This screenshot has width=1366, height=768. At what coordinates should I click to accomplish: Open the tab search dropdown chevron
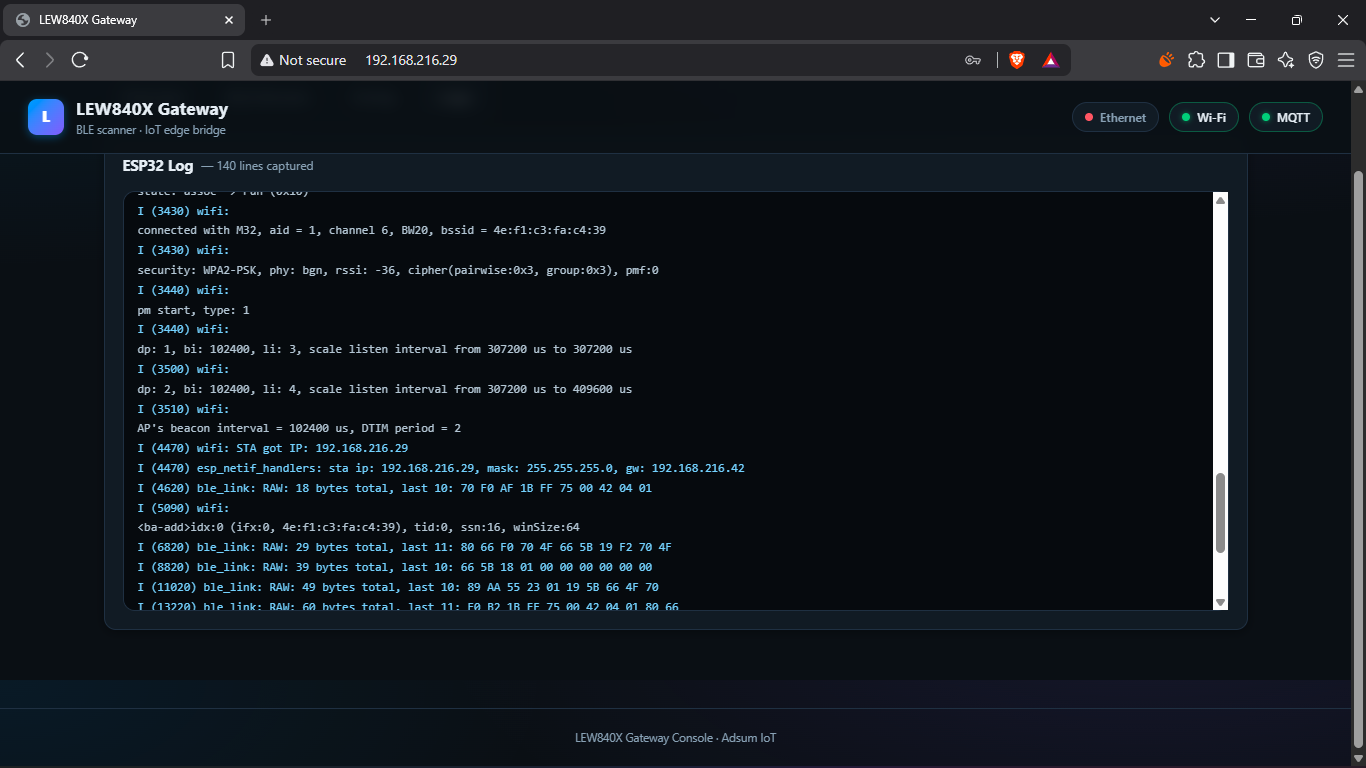coord(1215,20)
